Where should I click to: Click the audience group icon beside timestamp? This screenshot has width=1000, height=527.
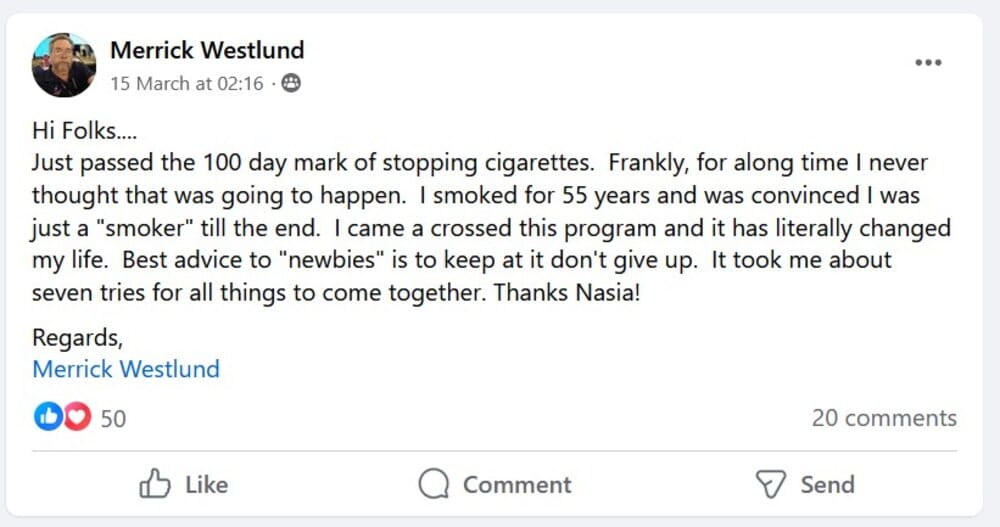coord(291,84)
